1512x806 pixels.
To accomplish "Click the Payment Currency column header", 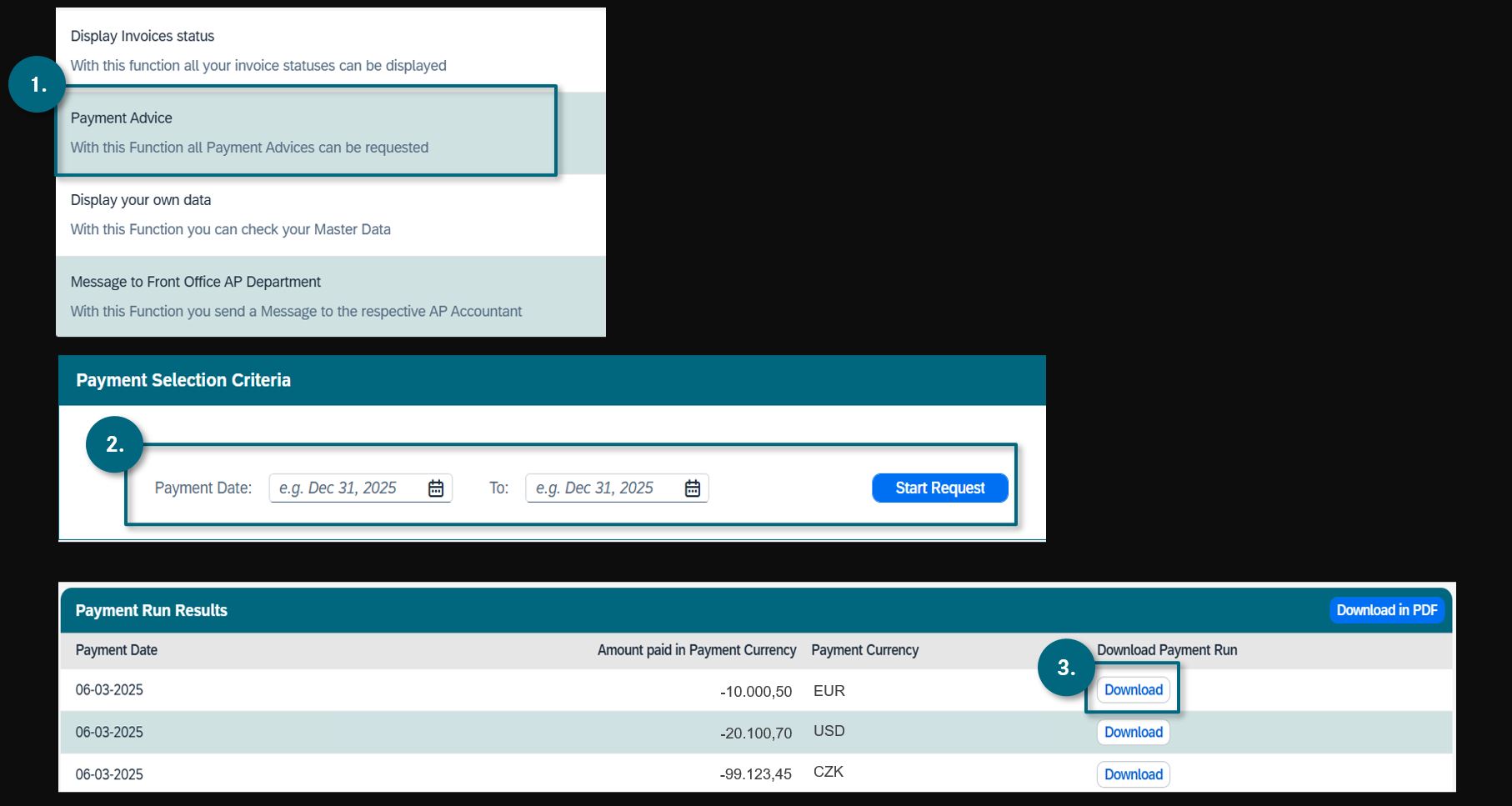I will click(864, 650).
